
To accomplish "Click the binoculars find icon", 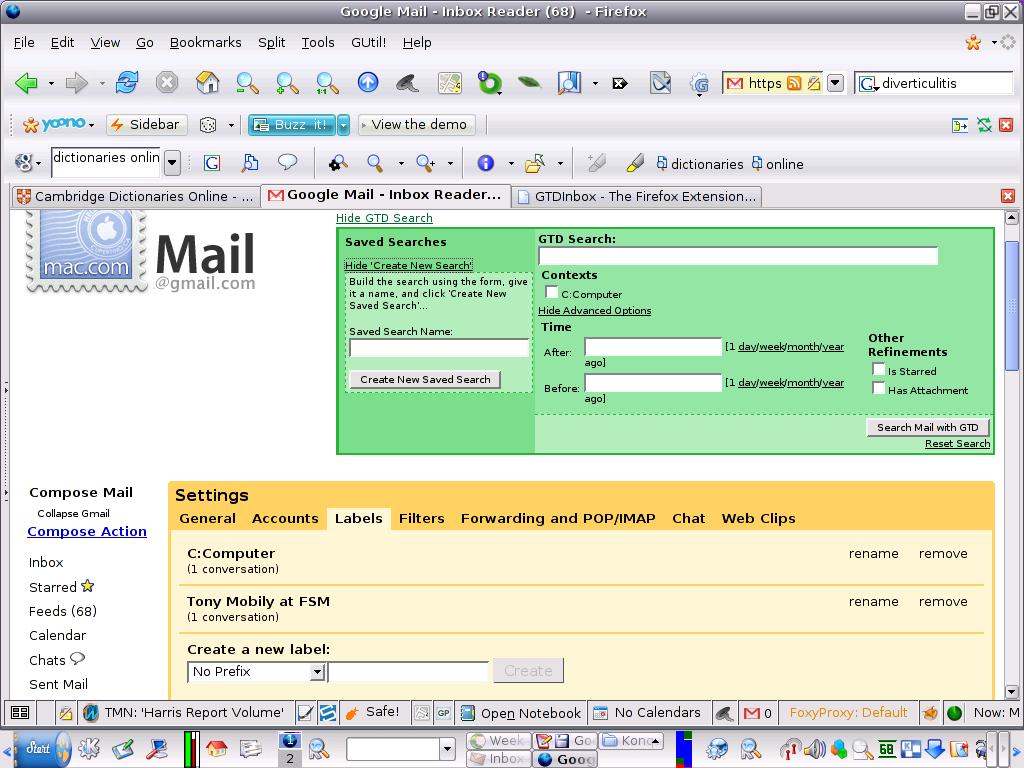I will pos(338,163).
